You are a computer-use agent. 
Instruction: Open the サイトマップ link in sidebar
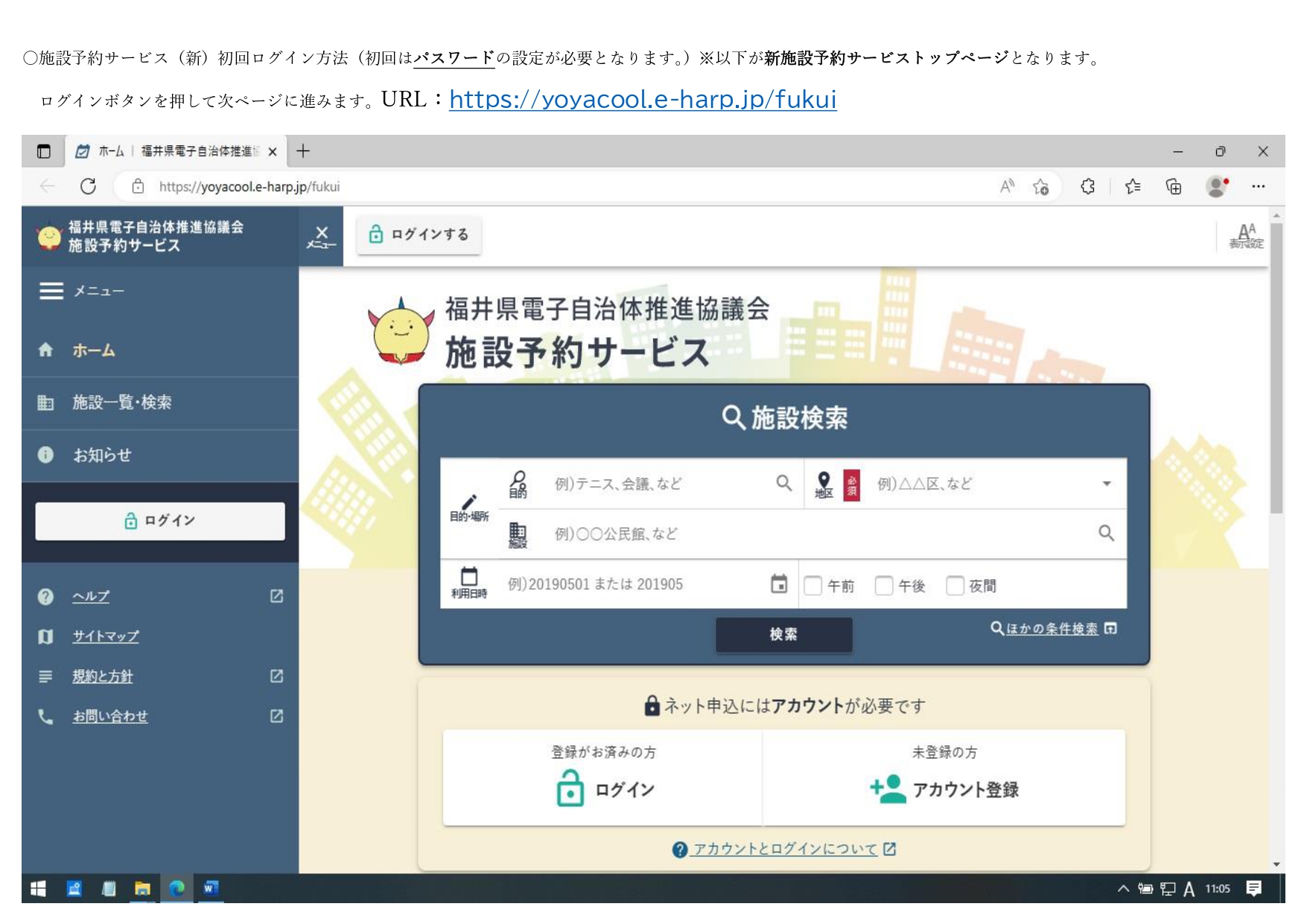(x=105, y=637)
